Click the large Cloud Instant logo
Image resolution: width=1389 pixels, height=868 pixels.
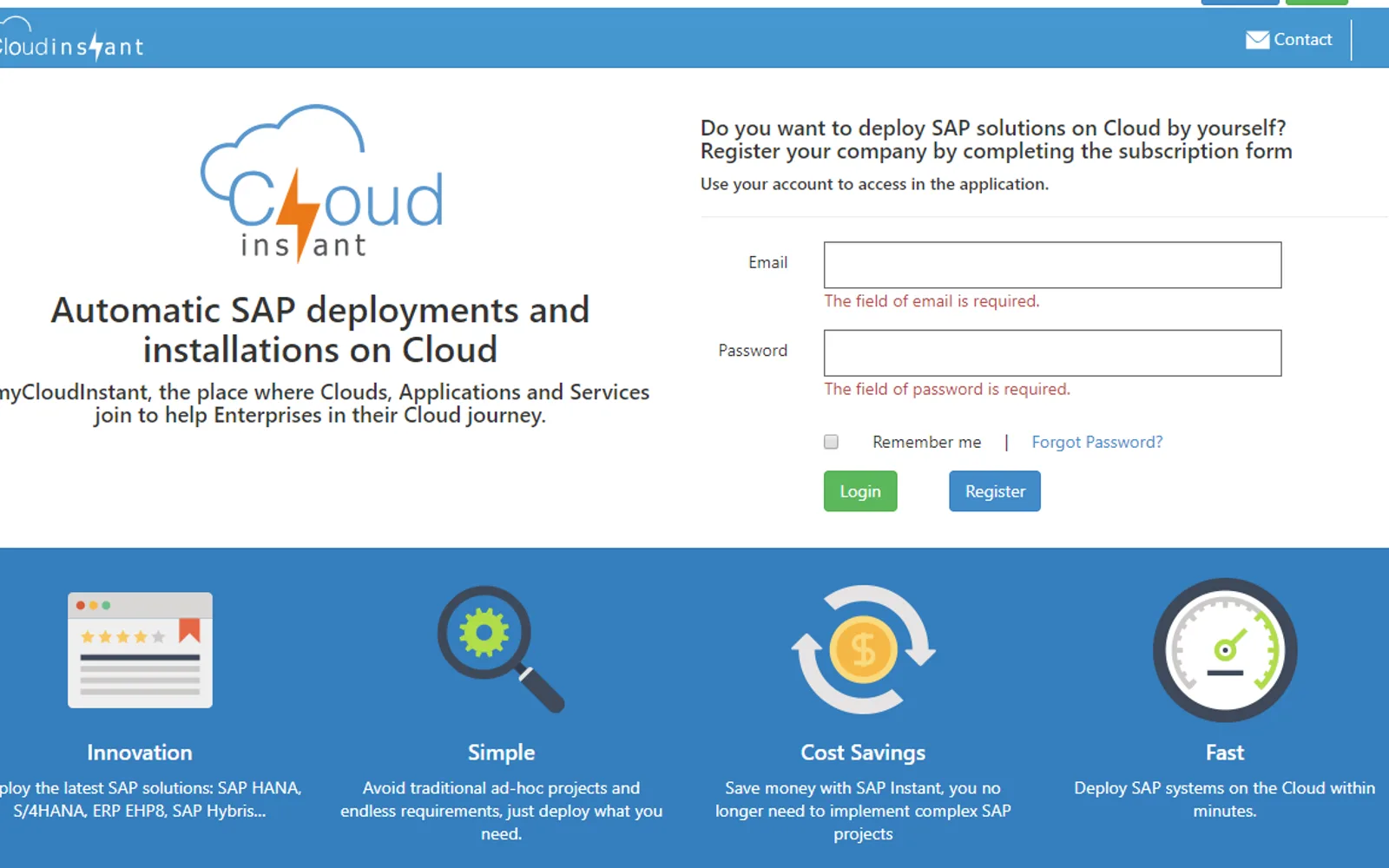click(x=322, y=183)
